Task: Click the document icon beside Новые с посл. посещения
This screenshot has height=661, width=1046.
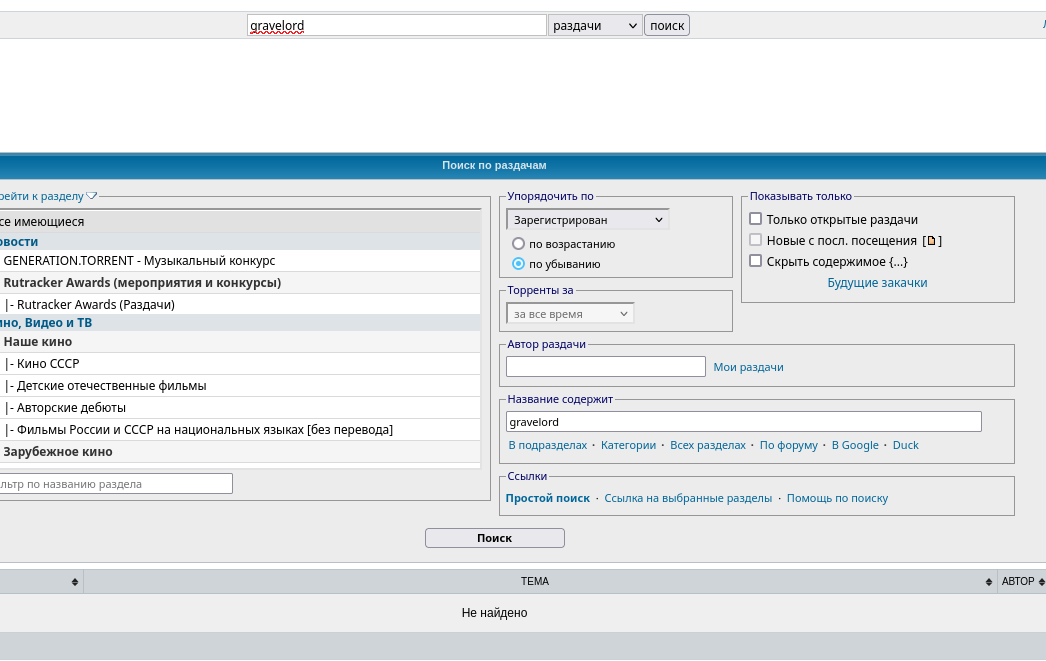Action: click(932, 241)
